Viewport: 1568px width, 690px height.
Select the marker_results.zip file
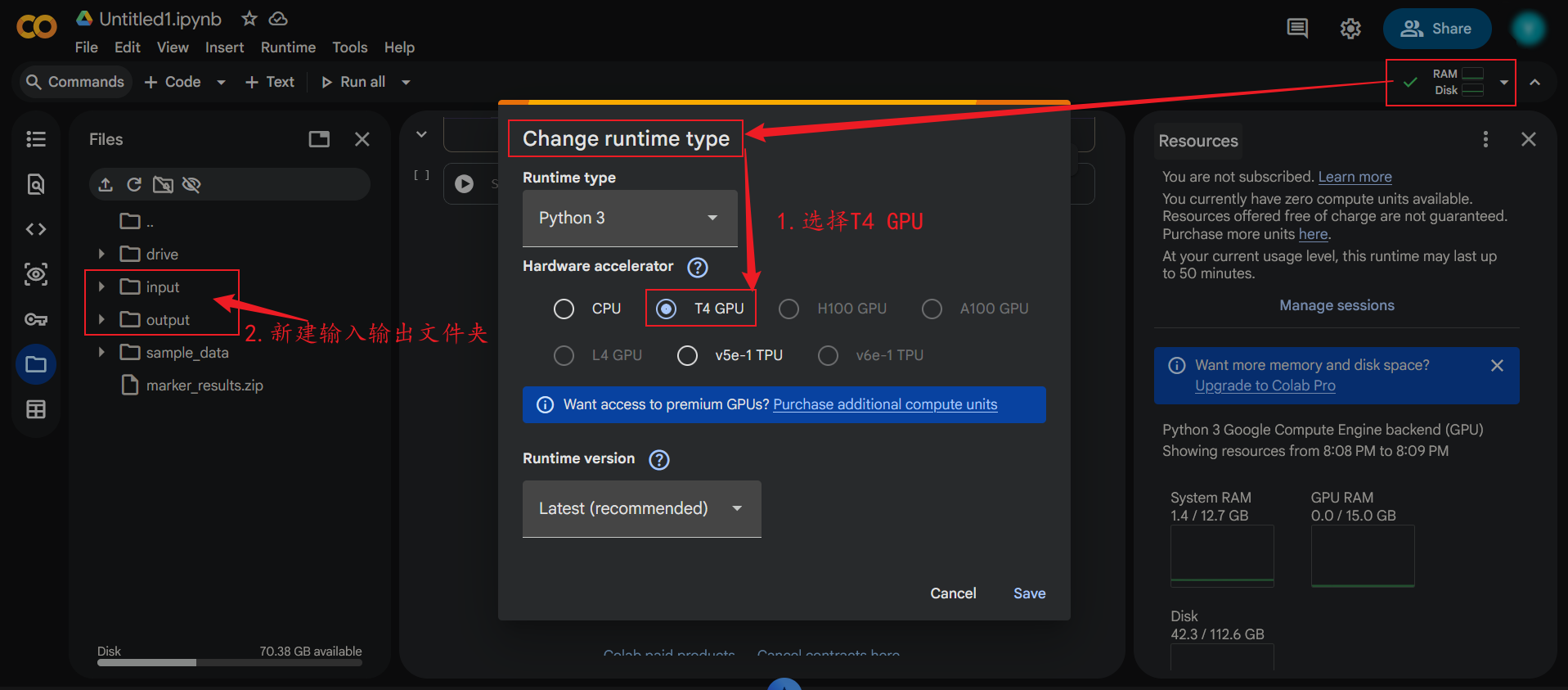(203, 385)
